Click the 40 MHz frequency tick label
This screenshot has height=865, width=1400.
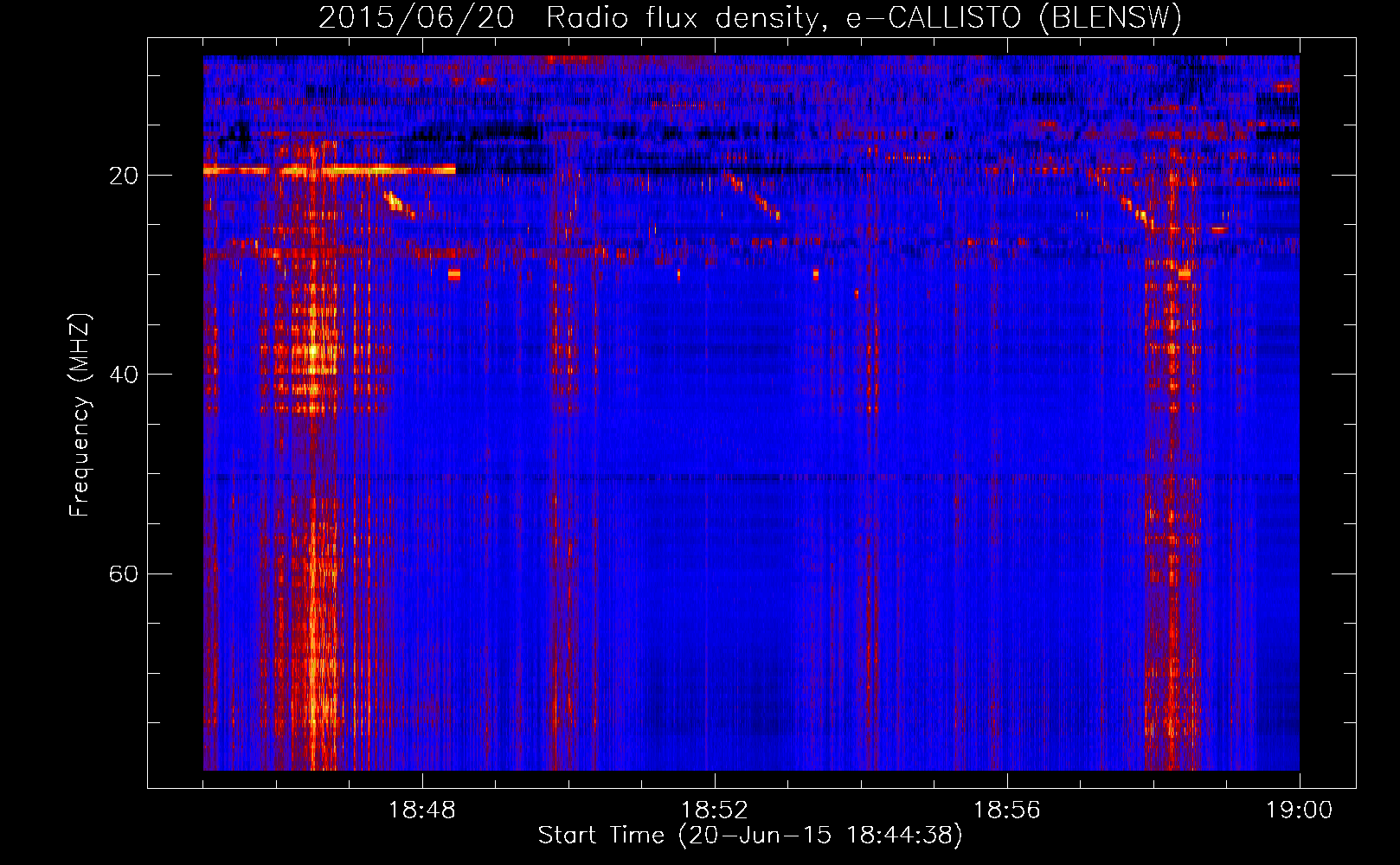point(124,375)
